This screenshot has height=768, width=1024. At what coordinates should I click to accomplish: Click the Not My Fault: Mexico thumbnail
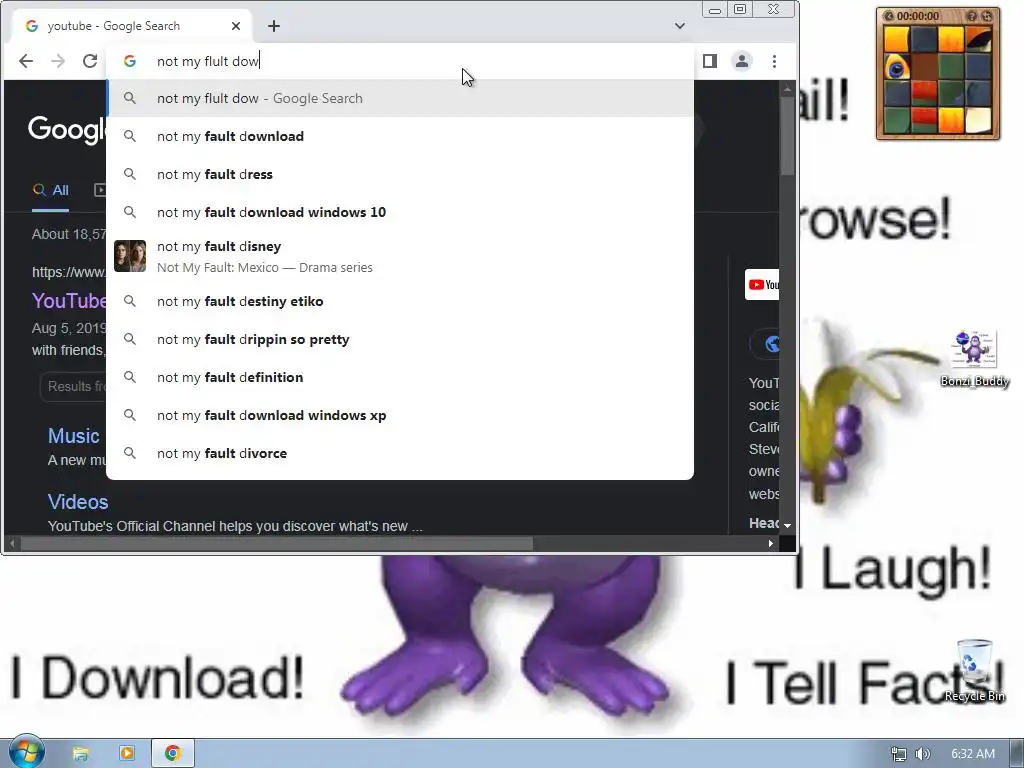pyautogui.click(x=130, y=256)
